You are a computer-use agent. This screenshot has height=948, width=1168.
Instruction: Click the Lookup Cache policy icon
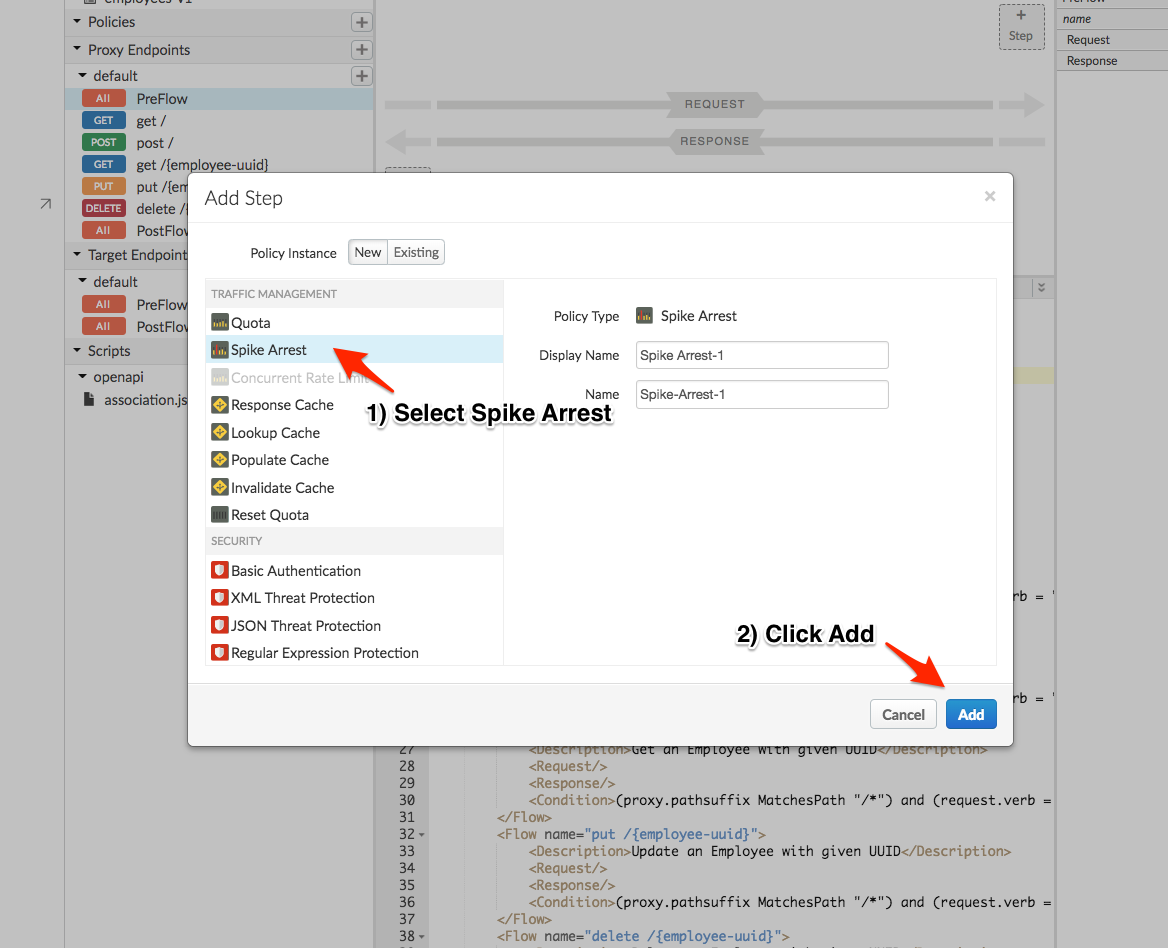(x=219, y=432)
